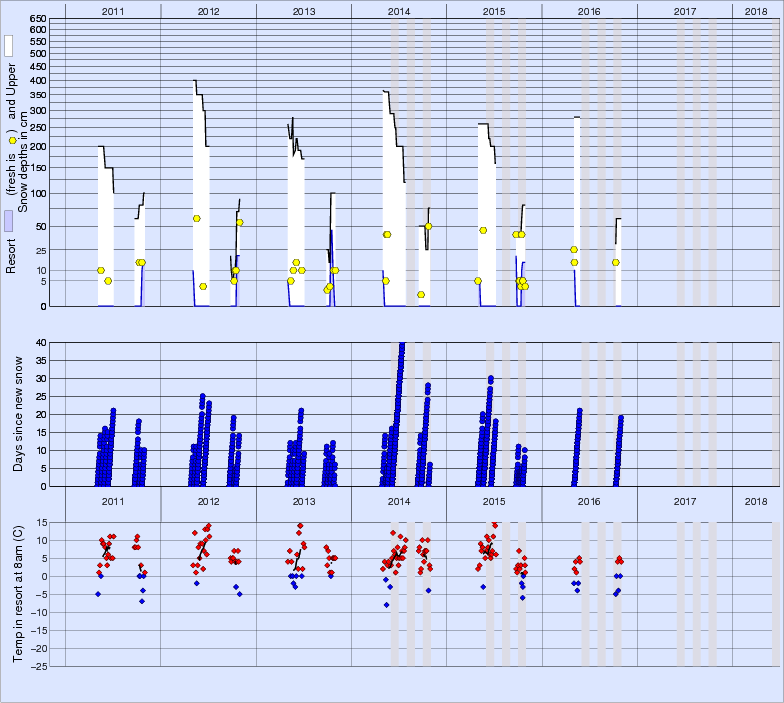
Task: Select 2014 label above the temperature chart
Action: tap(399, 500)
